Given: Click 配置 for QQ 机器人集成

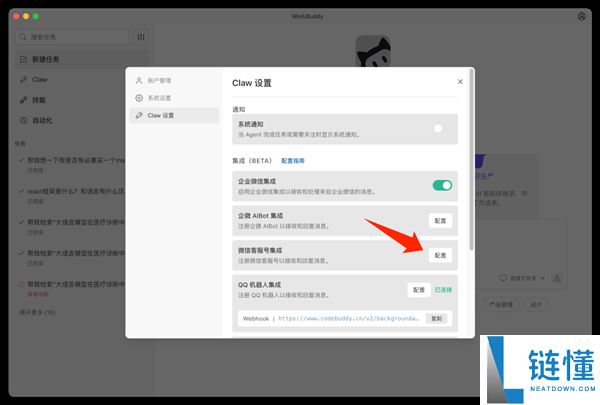Looking at the screenshot, I should [419, 290].
